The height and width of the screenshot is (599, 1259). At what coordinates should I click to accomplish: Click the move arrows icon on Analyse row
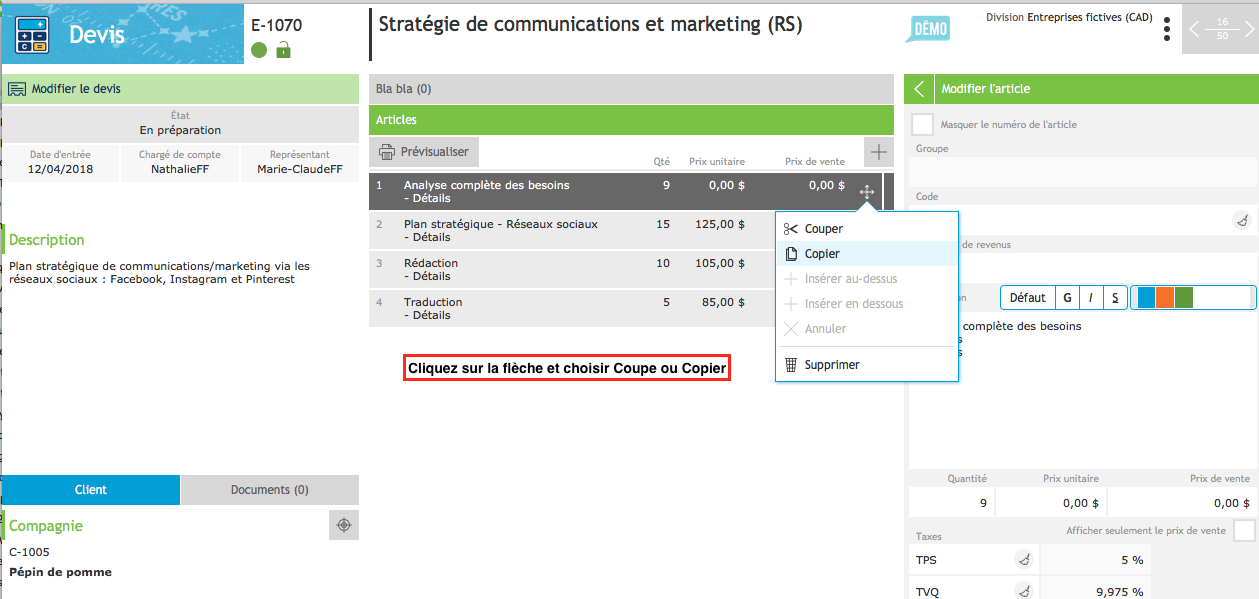pos(866,191)
